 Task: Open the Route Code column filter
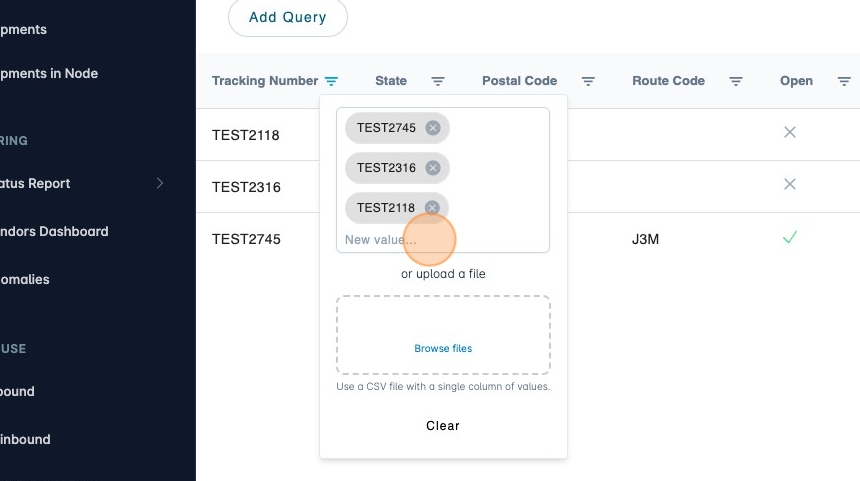click(x=736, y=81)
